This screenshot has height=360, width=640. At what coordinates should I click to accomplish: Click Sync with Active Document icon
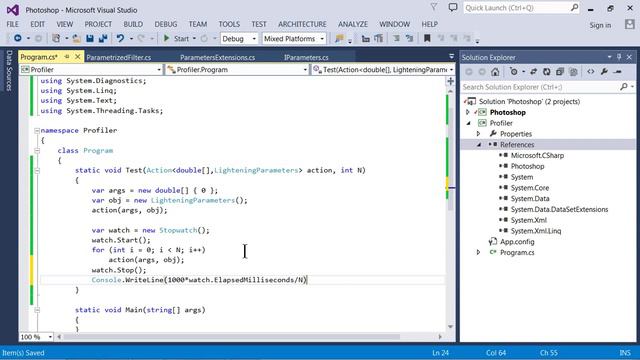533,72
